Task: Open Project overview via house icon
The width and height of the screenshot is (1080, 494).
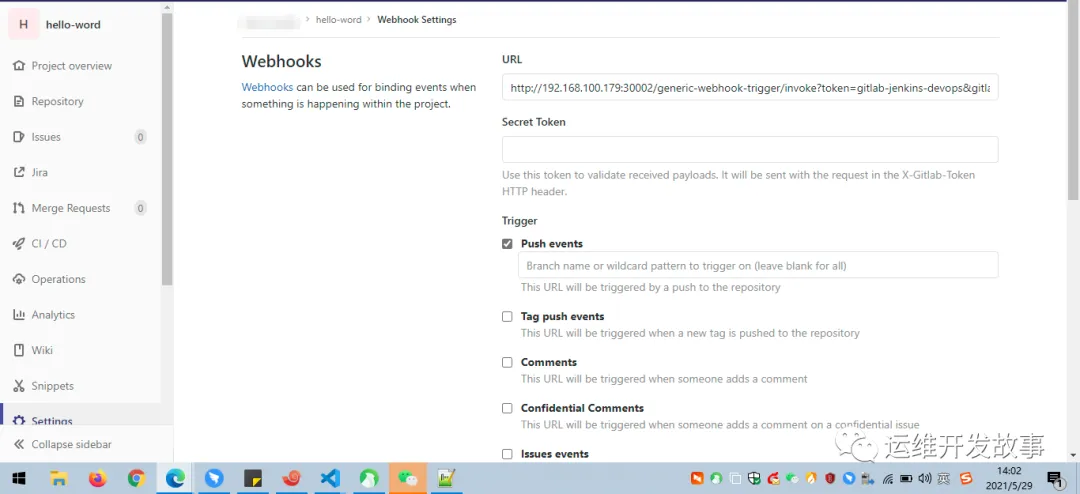Action: 19,66
